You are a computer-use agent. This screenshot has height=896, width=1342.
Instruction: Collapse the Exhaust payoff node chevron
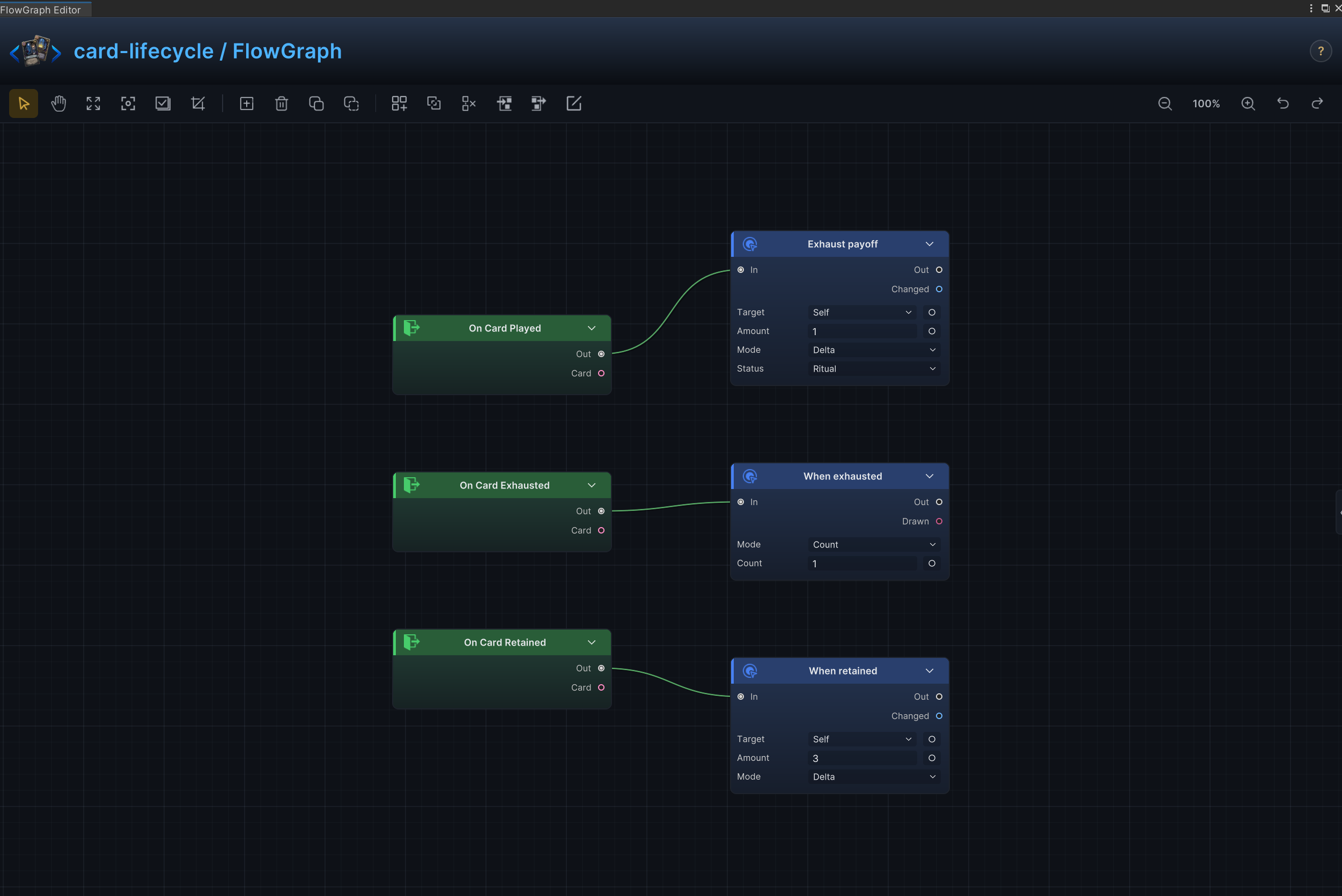(x=930, y=244)
